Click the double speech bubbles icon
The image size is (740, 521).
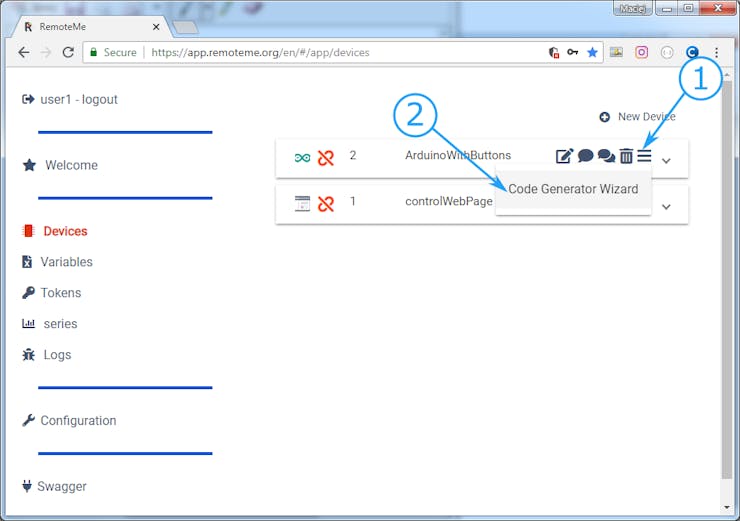point(606,156)
